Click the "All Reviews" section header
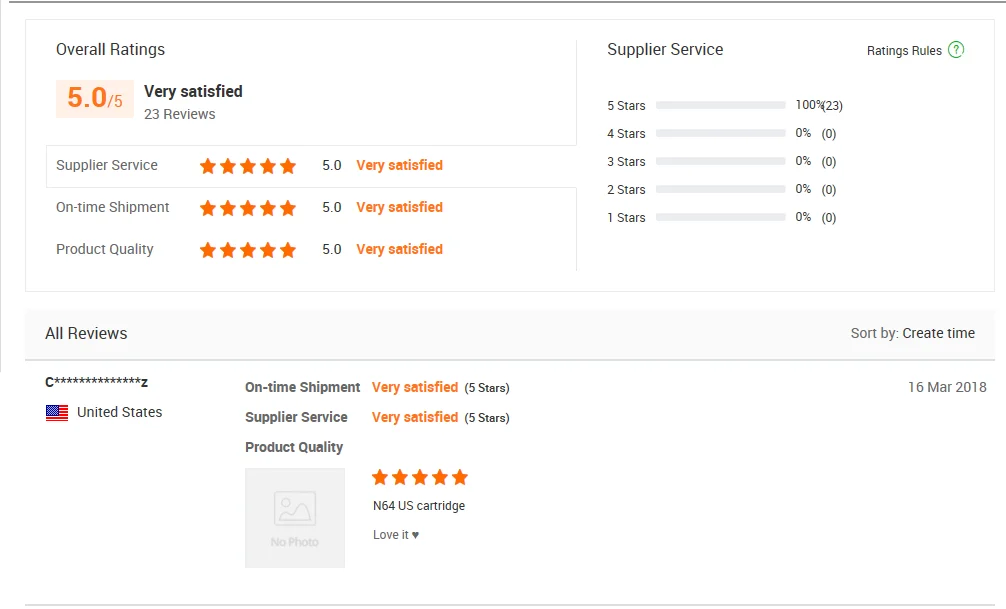1006x609 pixels. point(86,333)
